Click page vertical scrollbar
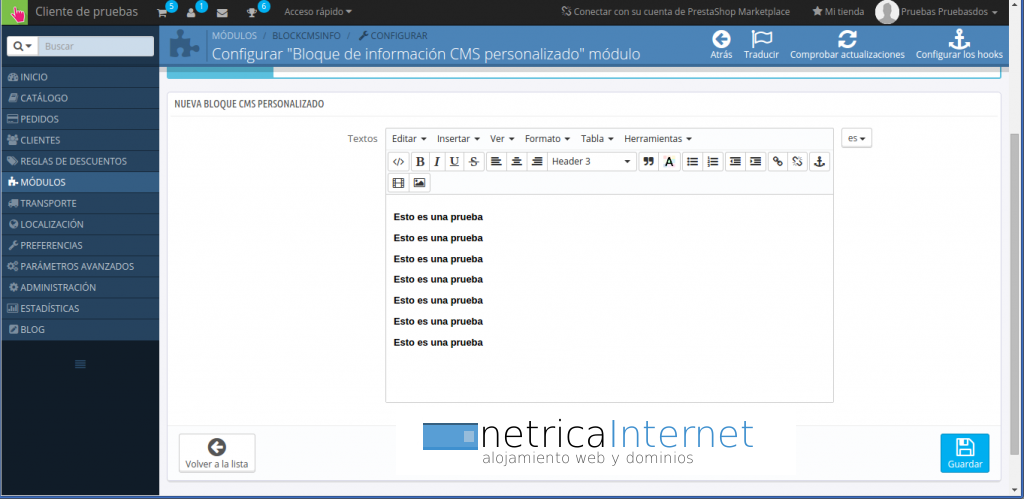Viewport: 1024px width, 499px height. tap(1016, 294)
